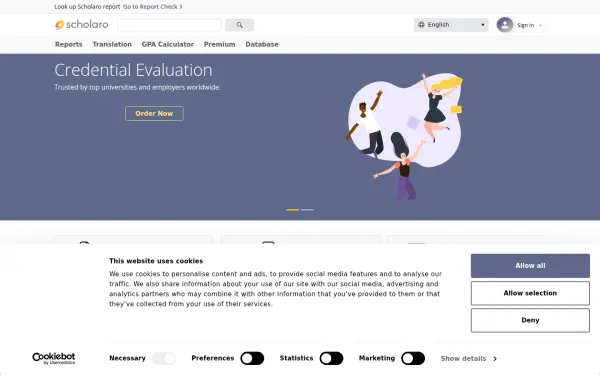Open the Translation menu item

[112, 44]
